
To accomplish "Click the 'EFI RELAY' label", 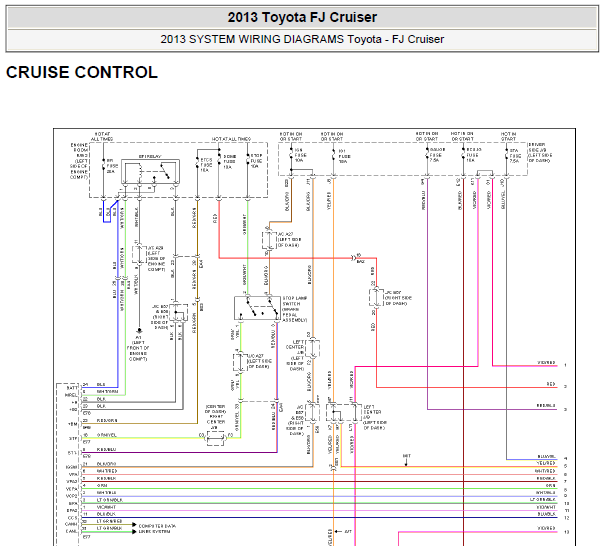I will click(150, 156).
